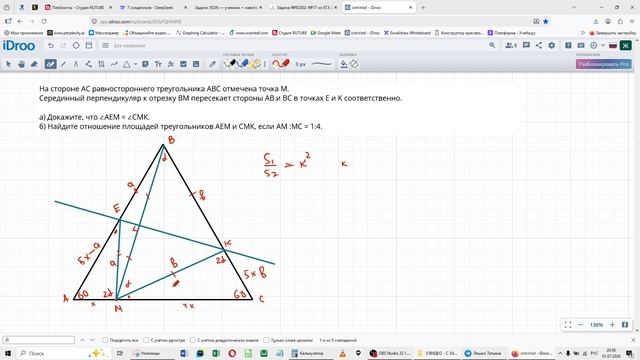The height and width of the screenshot is (360, 640).
Task: Open the green Ж user avatar menu
Action: click(x=625, y=45)
